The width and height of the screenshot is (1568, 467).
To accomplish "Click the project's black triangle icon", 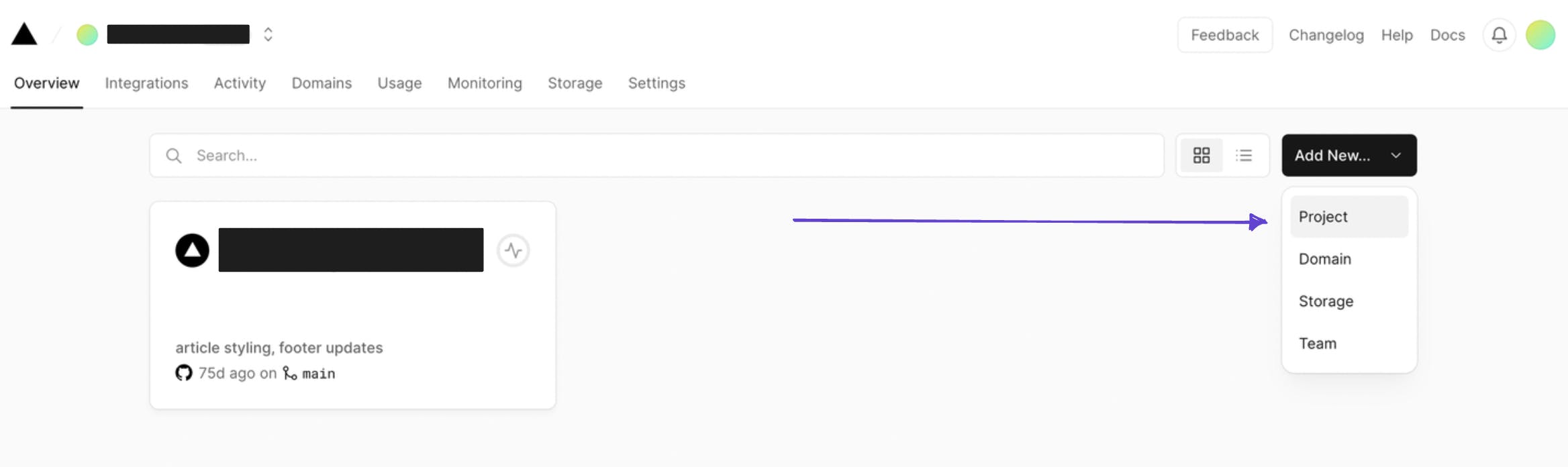I will [192, 250].
